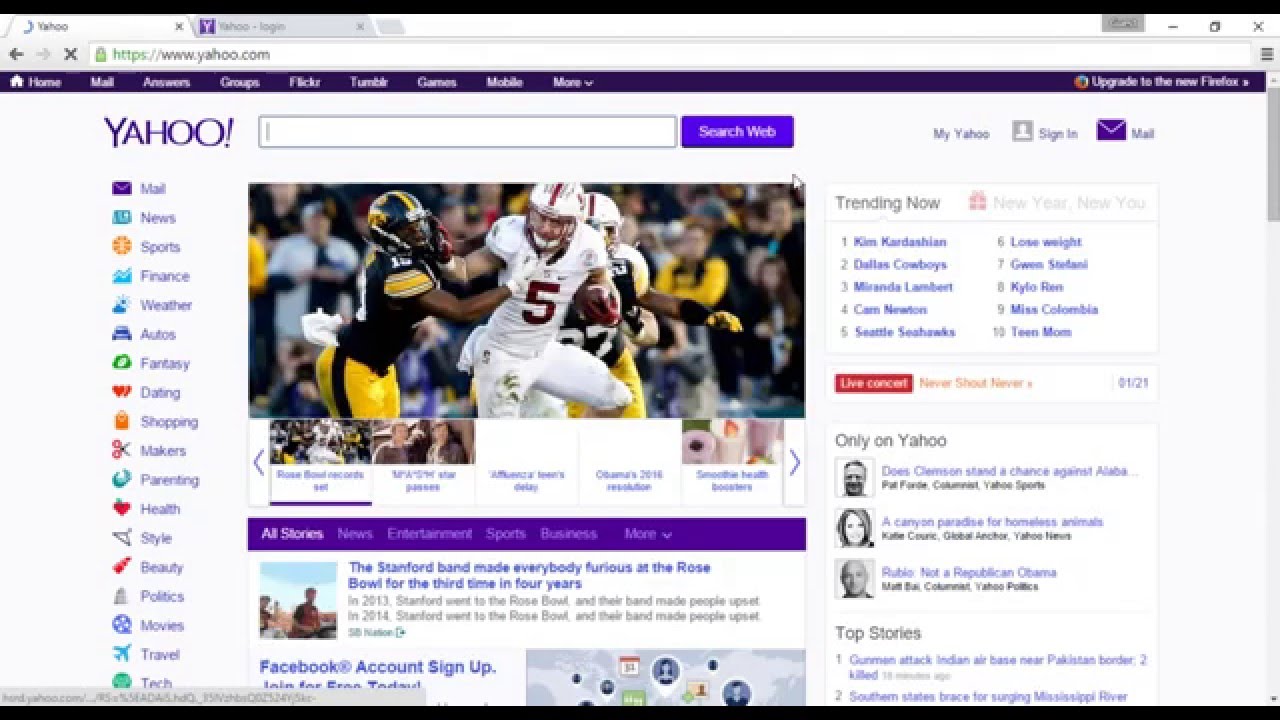Viewport: 1280px width, 720px height.
Task: Select the Movies film reel icon
Action: (122, 625)
